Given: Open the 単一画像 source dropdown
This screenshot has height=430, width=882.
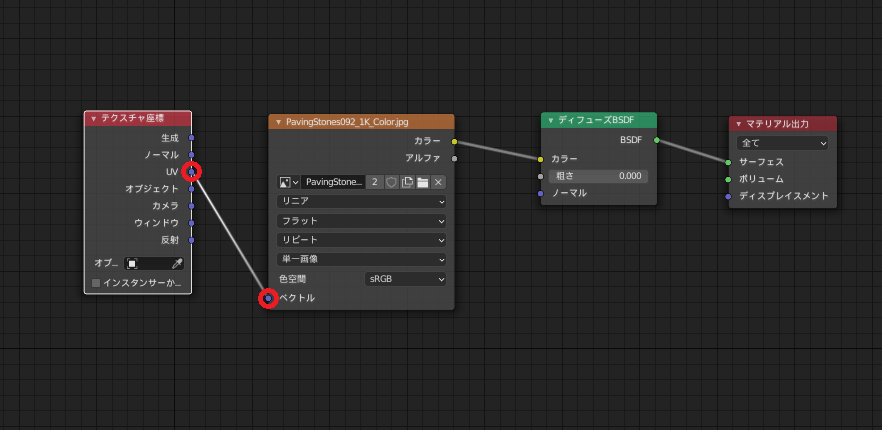Looking at the screenshot, I should (361, 259).
